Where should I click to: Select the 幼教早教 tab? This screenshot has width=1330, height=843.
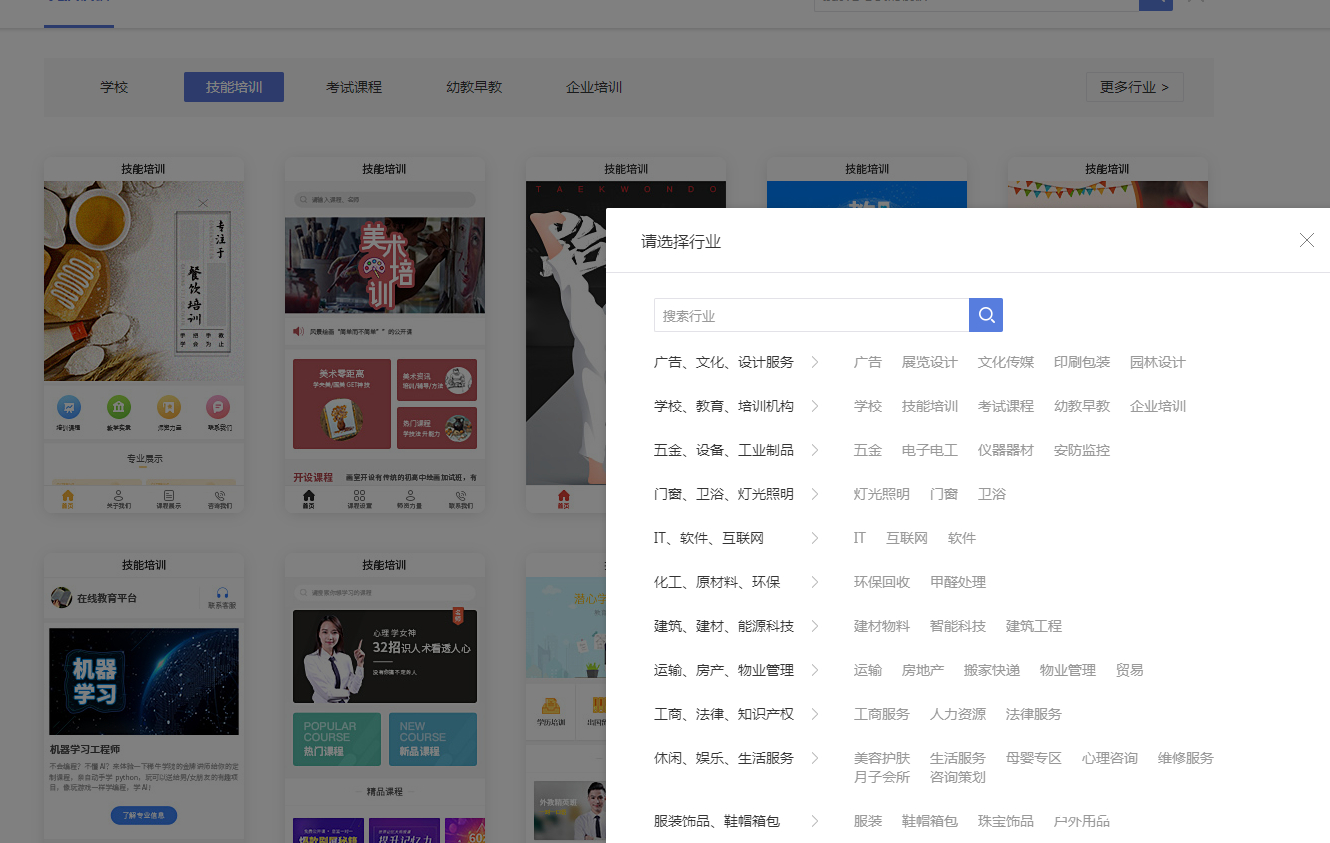coord(473,86)
